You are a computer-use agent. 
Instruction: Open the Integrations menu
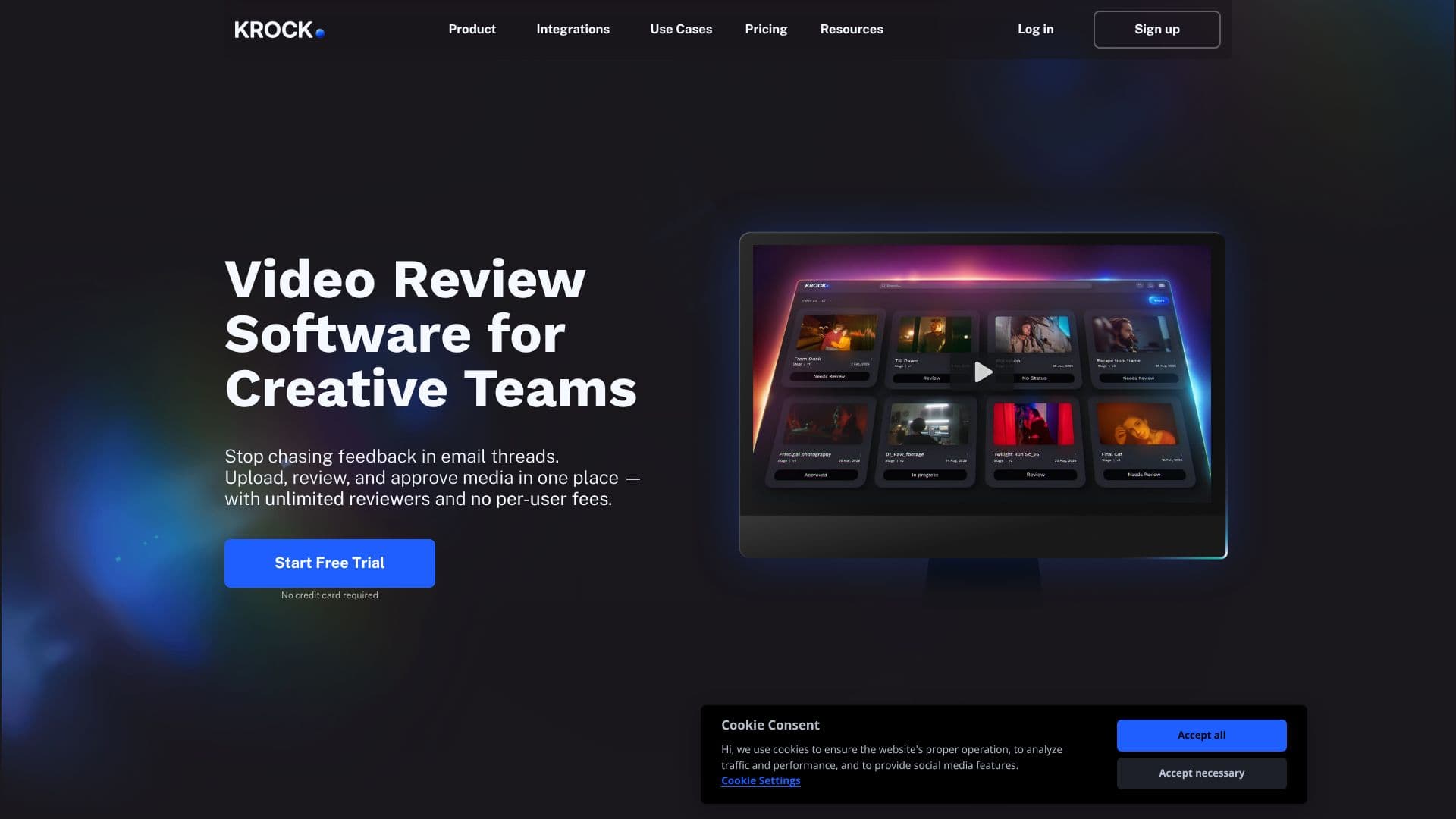573,29
